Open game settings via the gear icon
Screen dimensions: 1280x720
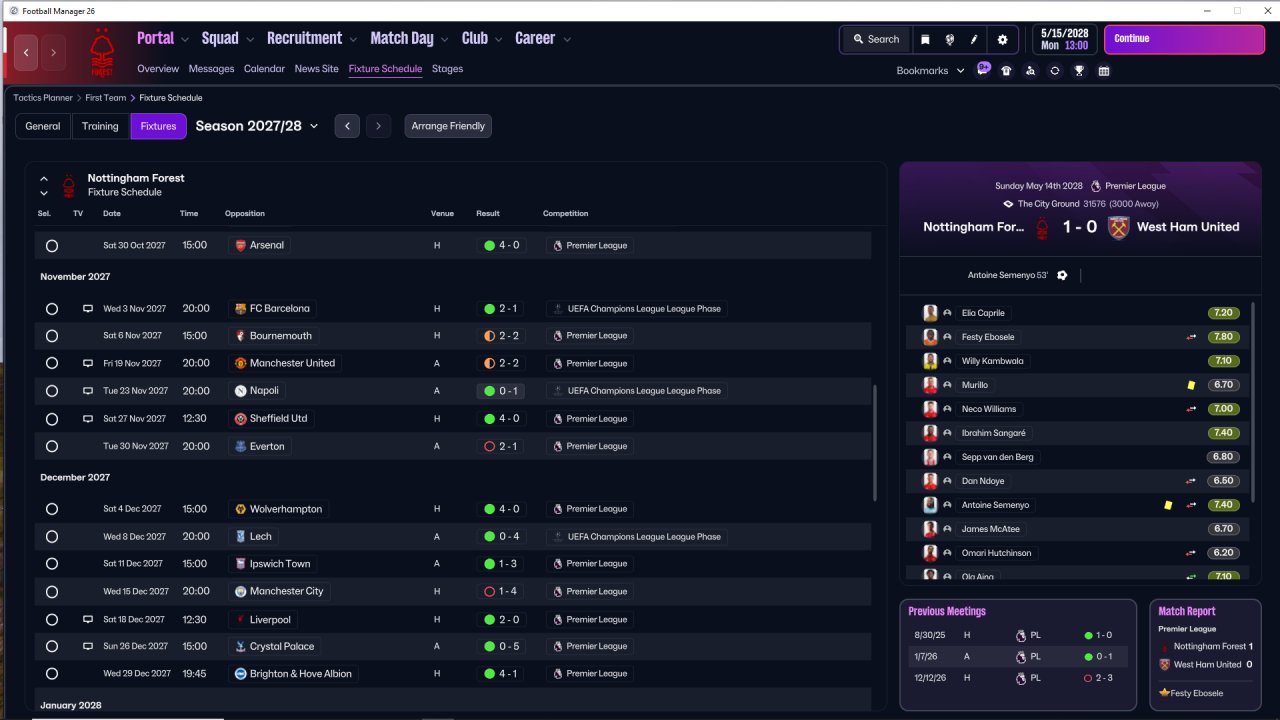pos(1003,39)
